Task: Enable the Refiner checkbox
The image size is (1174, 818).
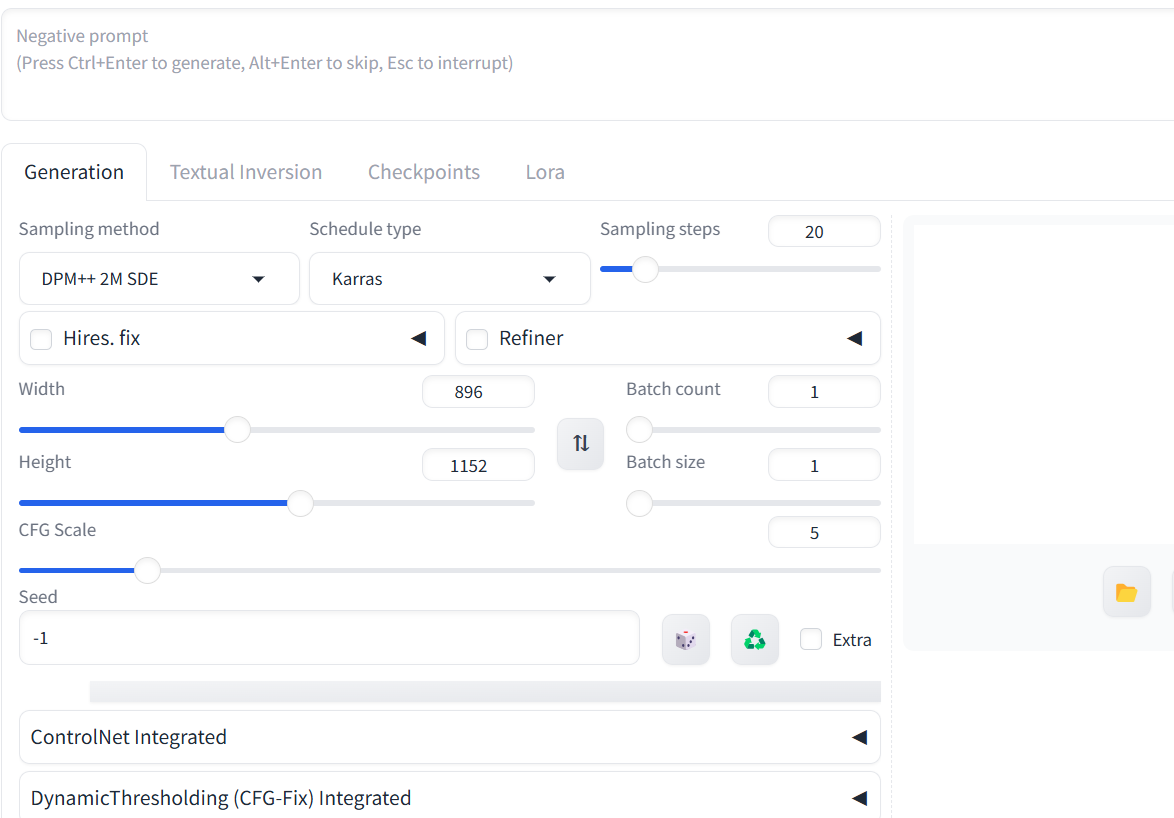Action: (478, 339)
